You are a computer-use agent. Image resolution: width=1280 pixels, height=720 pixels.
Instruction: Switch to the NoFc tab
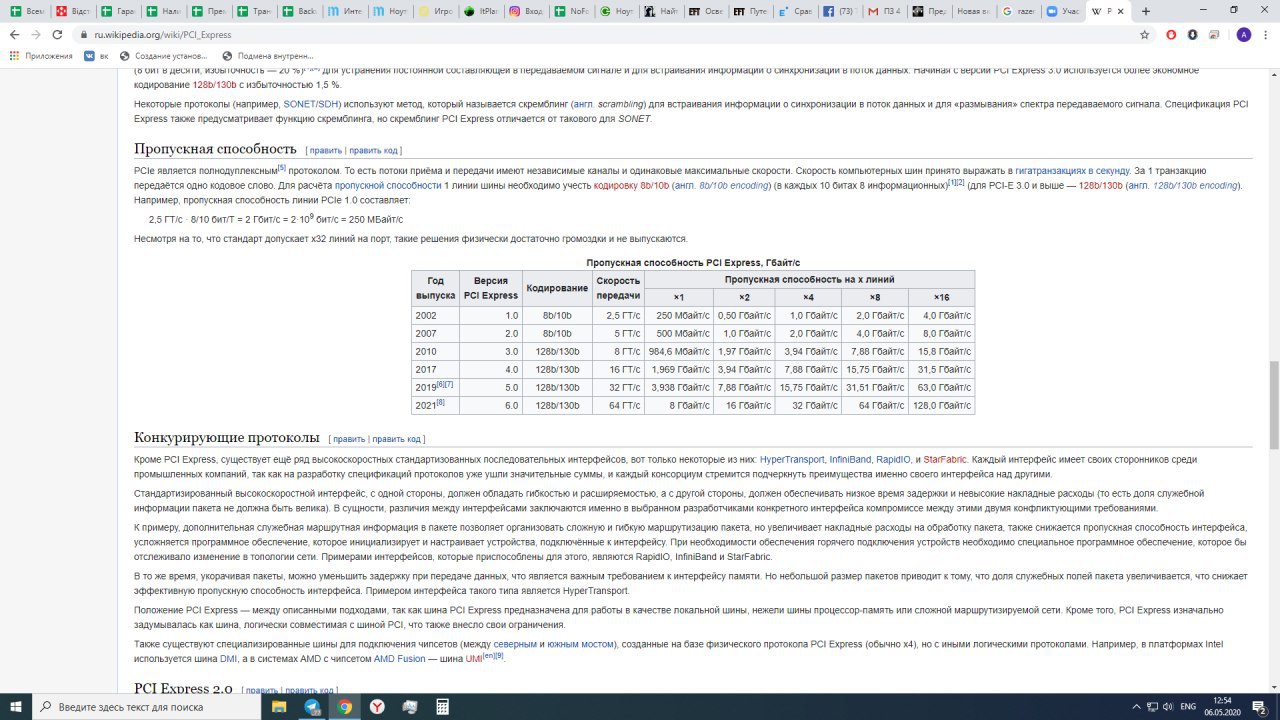tap(571, 11)
